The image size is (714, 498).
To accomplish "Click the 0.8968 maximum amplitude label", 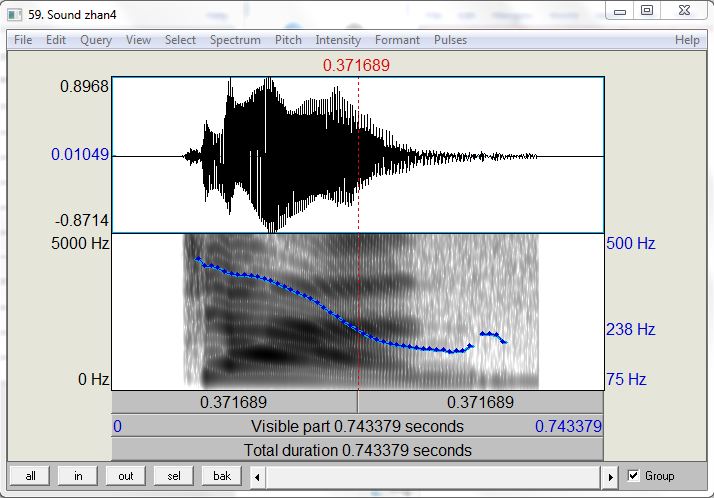I will point(84,86).
